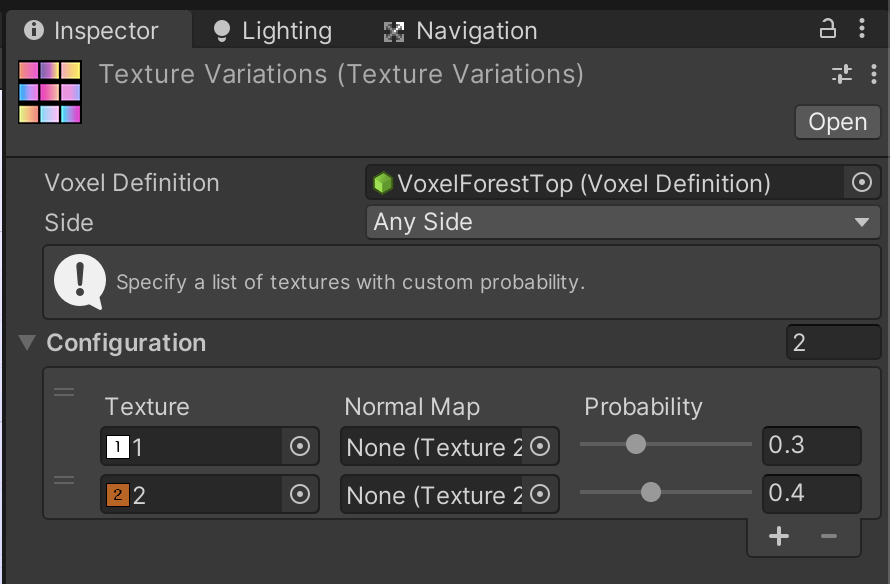Open object picker for texture slot 1
890x584 pixels.
point(299,447)
